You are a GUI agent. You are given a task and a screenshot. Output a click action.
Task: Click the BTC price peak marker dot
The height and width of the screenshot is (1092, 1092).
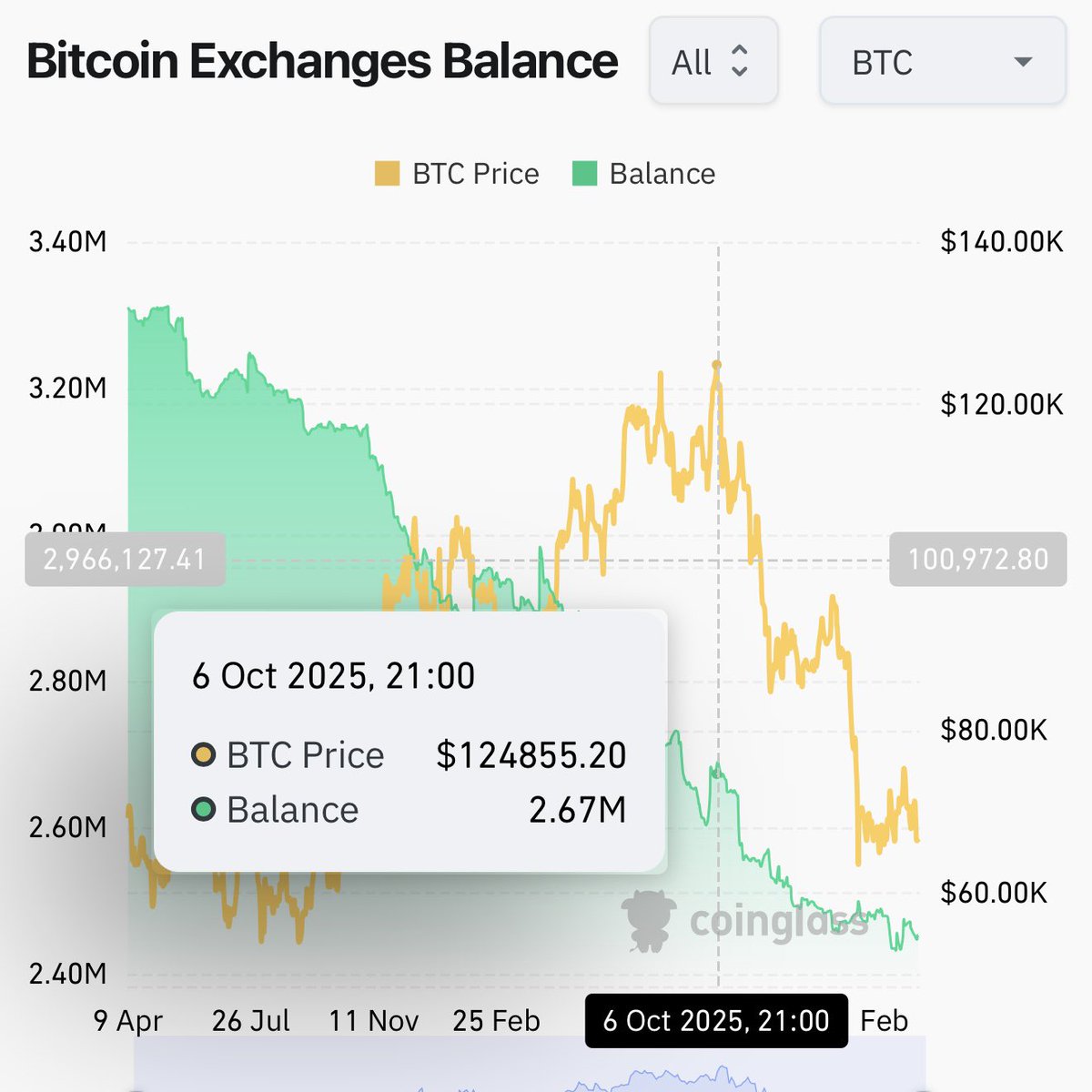point(717,366)
